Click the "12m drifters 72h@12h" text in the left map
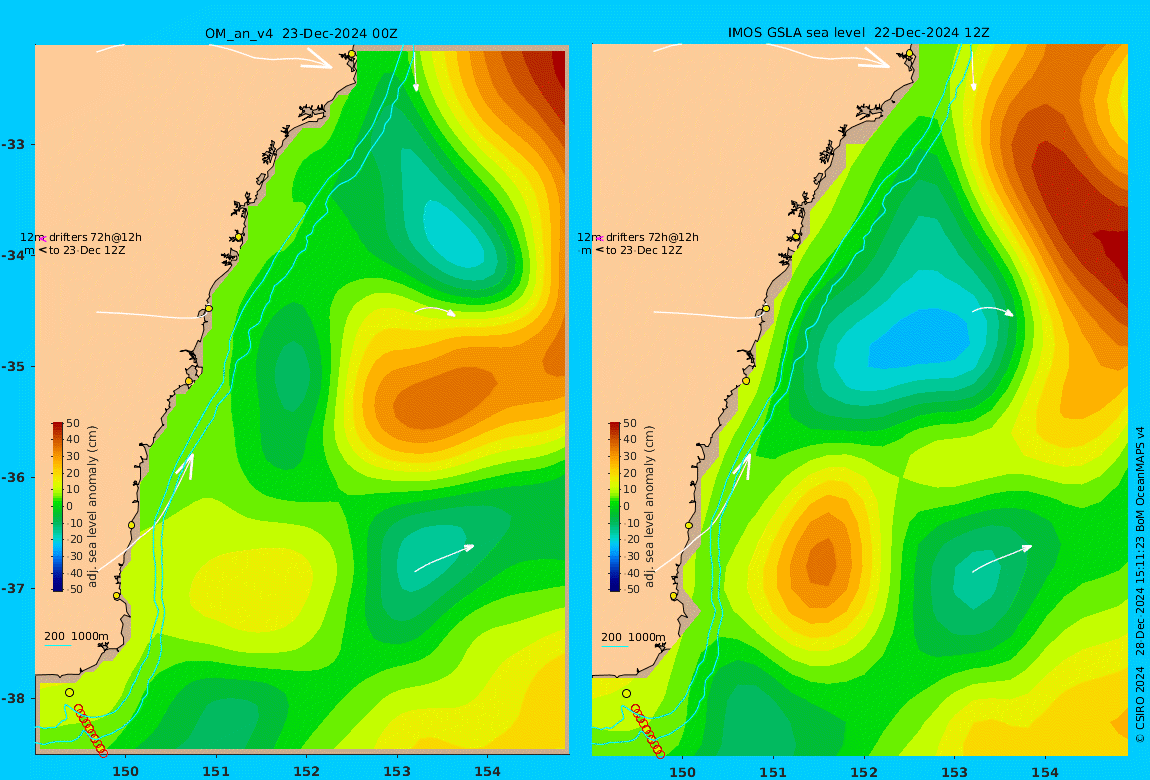The image size is (1150, 780). 81,238
